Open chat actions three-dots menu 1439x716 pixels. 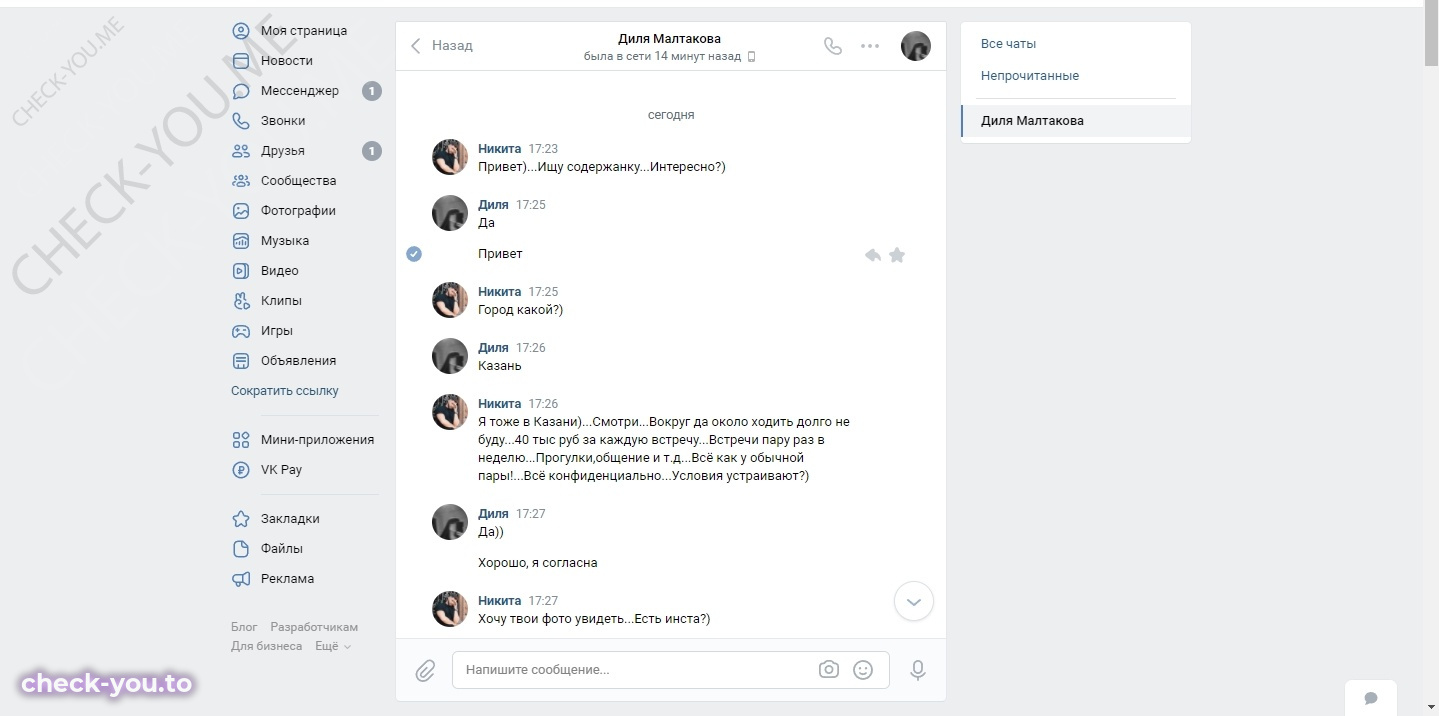click(x=870, y=46)
